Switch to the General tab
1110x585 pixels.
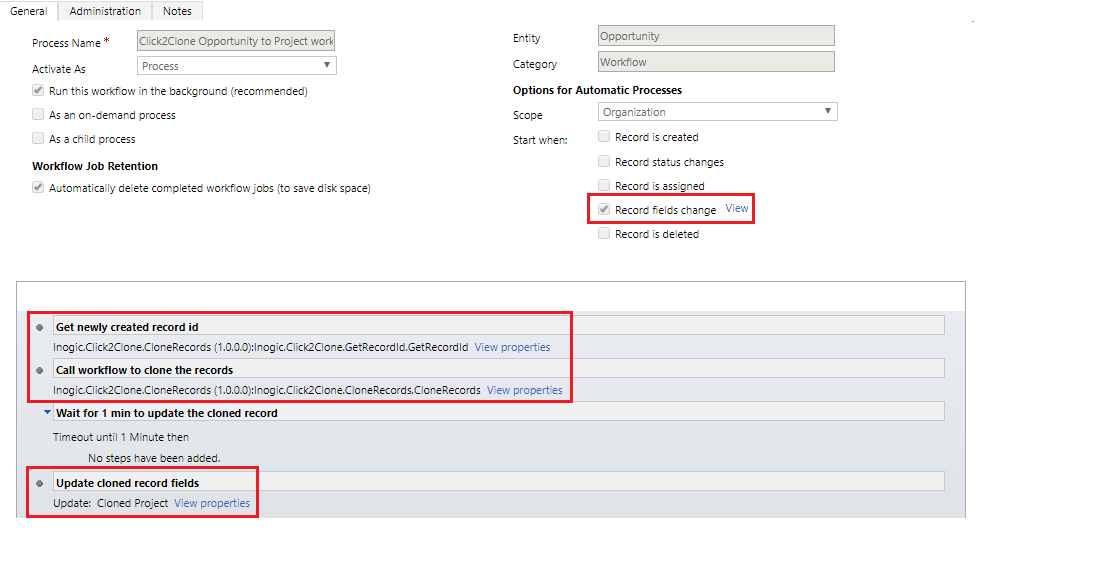(x=28, y=11)
